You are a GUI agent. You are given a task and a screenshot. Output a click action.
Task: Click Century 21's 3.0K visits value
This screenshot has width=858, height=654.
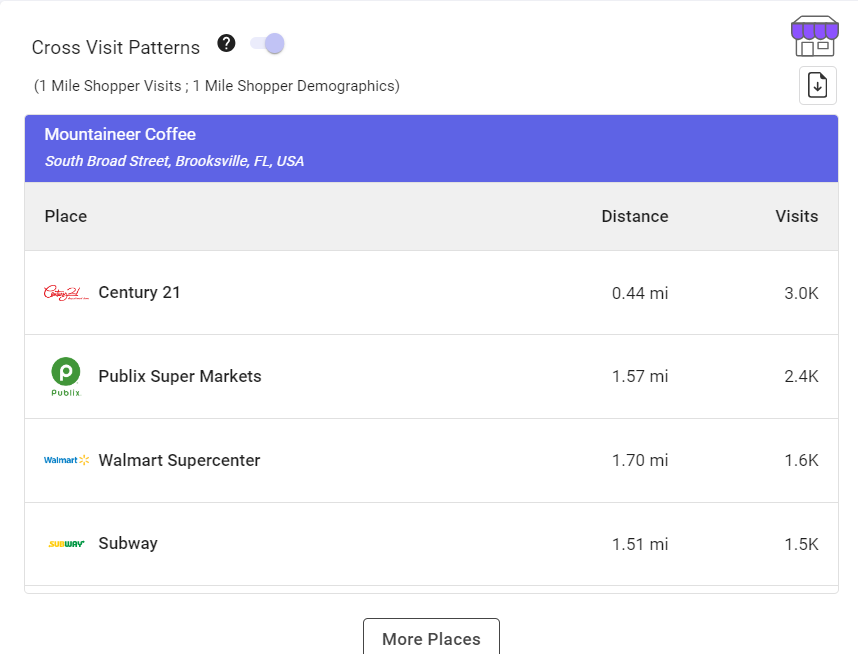coord(801,293)
